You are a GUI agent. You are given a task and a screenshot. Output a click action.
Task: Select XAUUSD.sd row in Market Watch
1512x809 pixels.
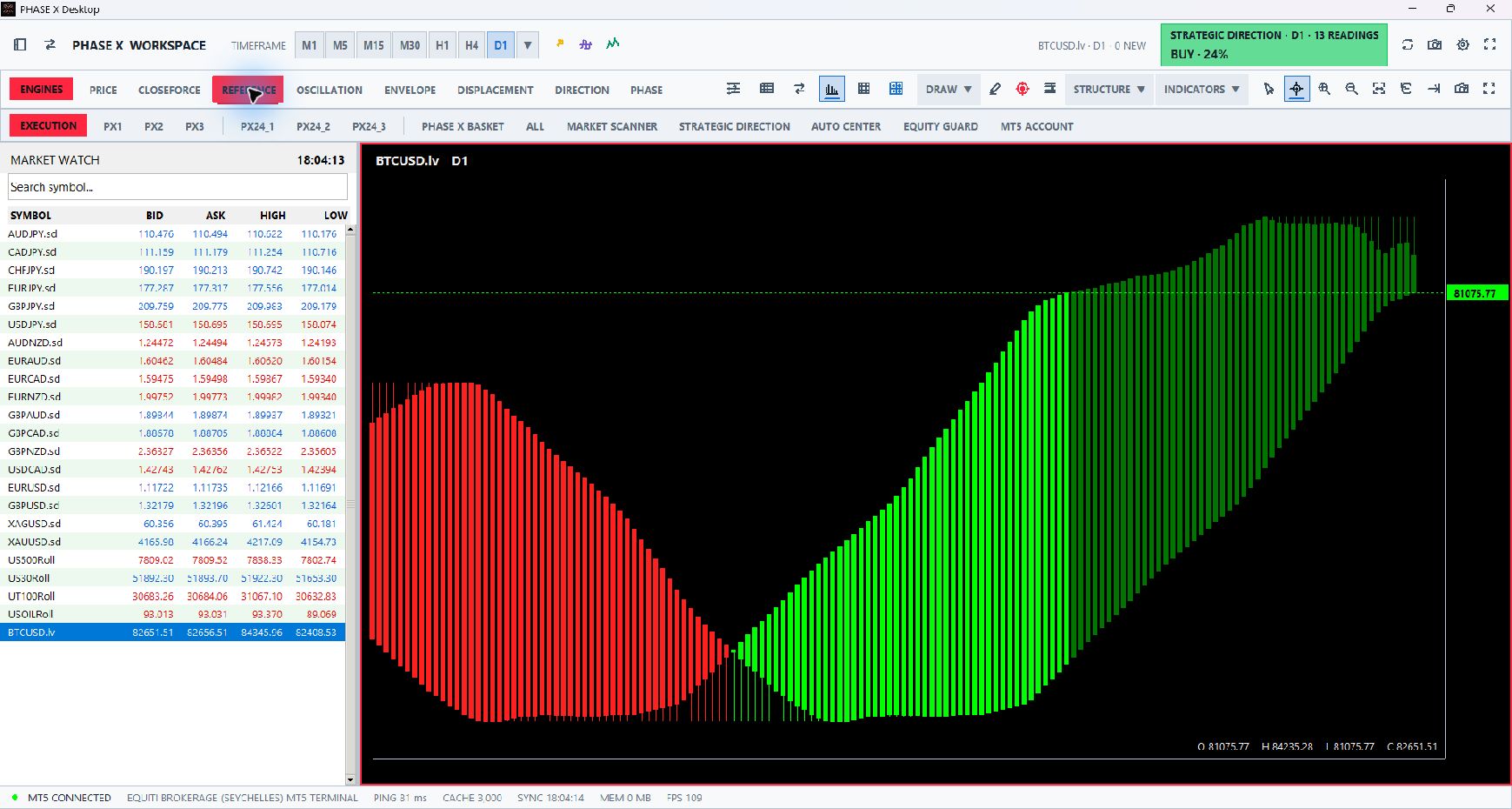[172, 542]
